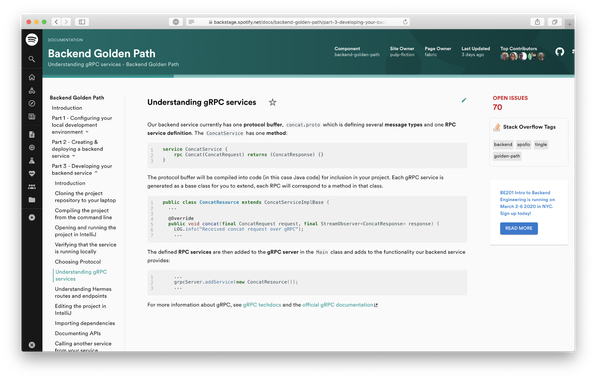Click the READ MORE button
The image size is (596, 380).
point(518,228)
